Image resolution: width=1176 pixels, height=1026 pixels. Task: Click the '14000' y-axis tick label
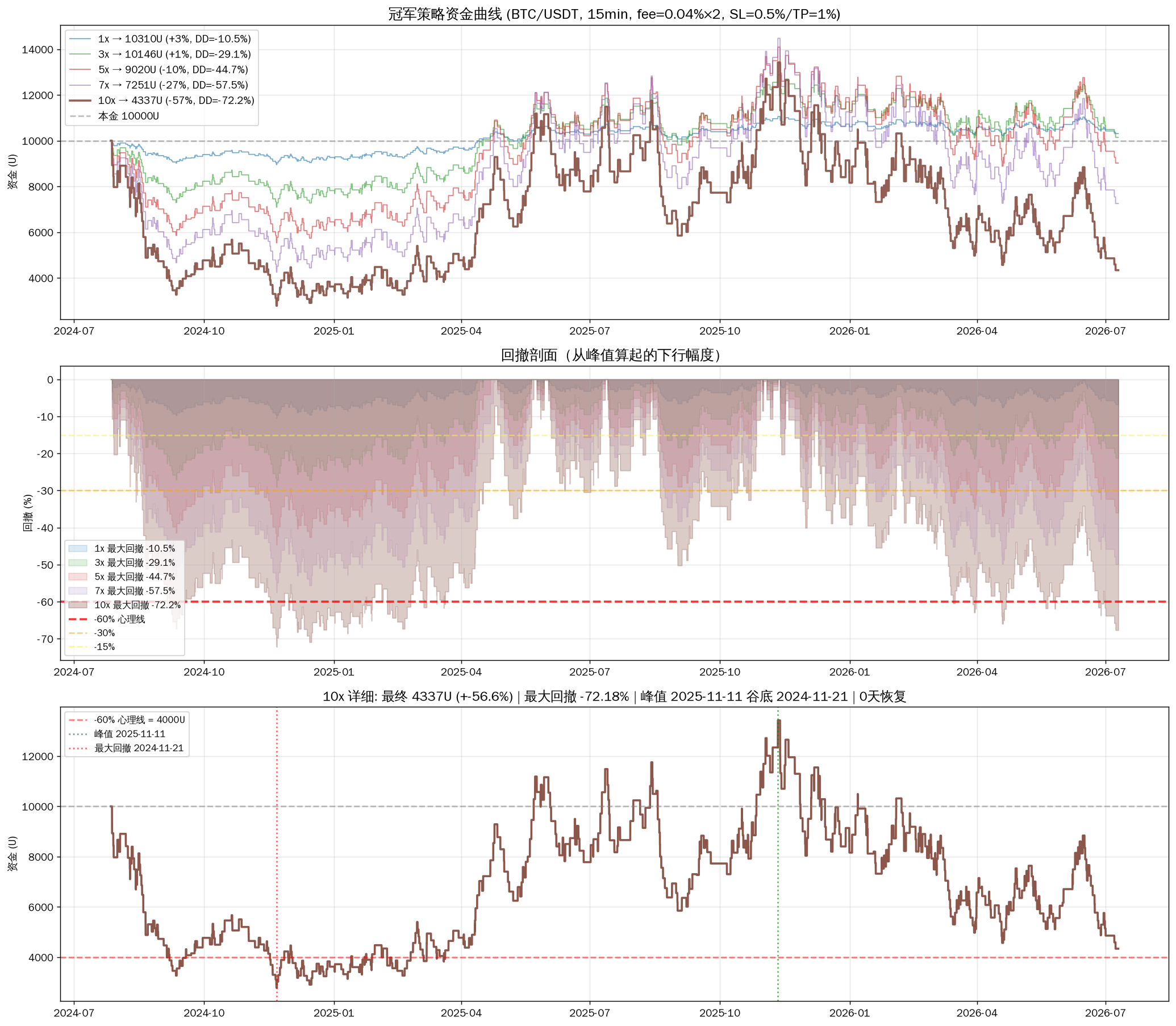click(37, 50)
